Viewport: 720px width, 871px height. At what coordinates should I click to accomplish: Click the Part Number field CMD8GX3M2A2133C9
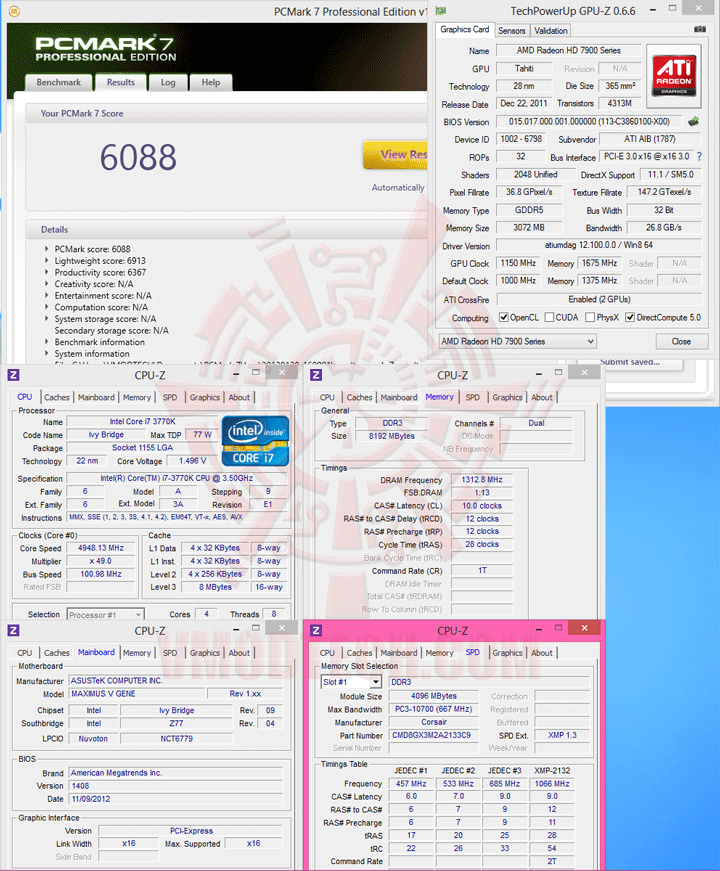coord(432,735)
